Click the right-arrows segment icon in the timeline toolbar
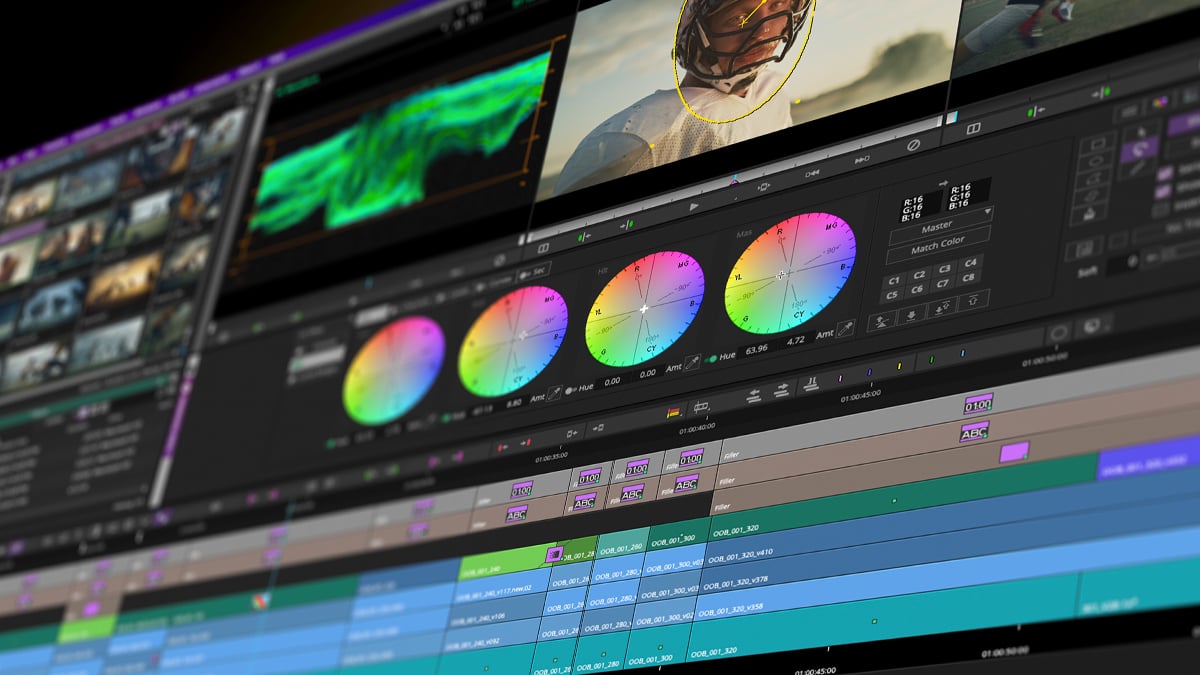 point(782,389)
